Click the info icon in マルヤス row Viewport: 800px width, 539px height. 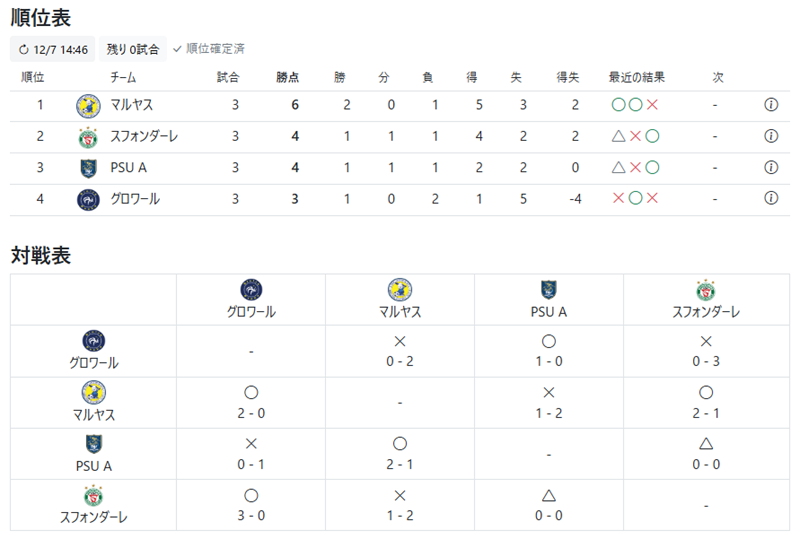pyautogui.click(x=771, y=105)
